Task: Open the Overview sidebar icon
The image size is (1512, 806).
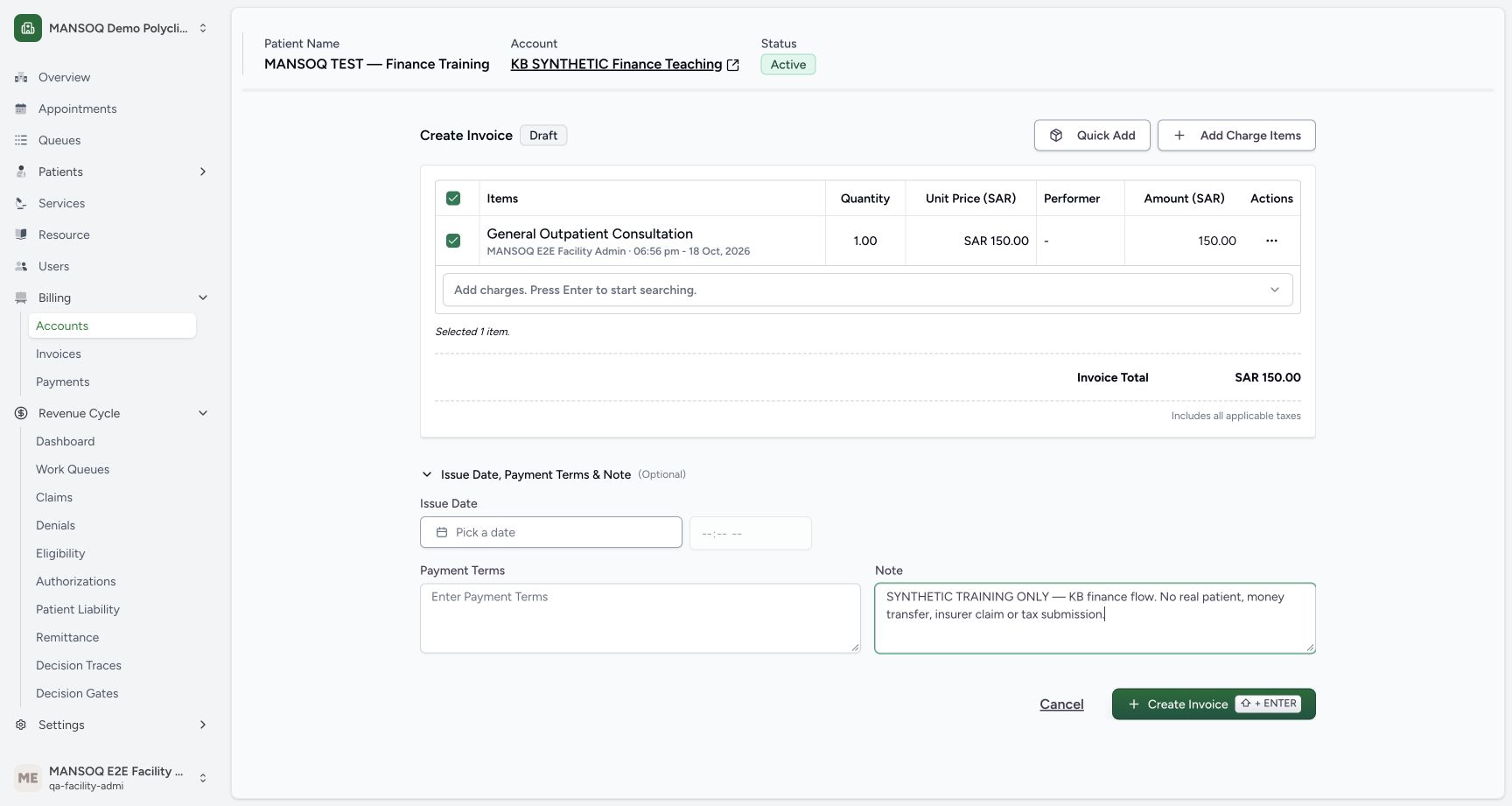Action: 21,77
